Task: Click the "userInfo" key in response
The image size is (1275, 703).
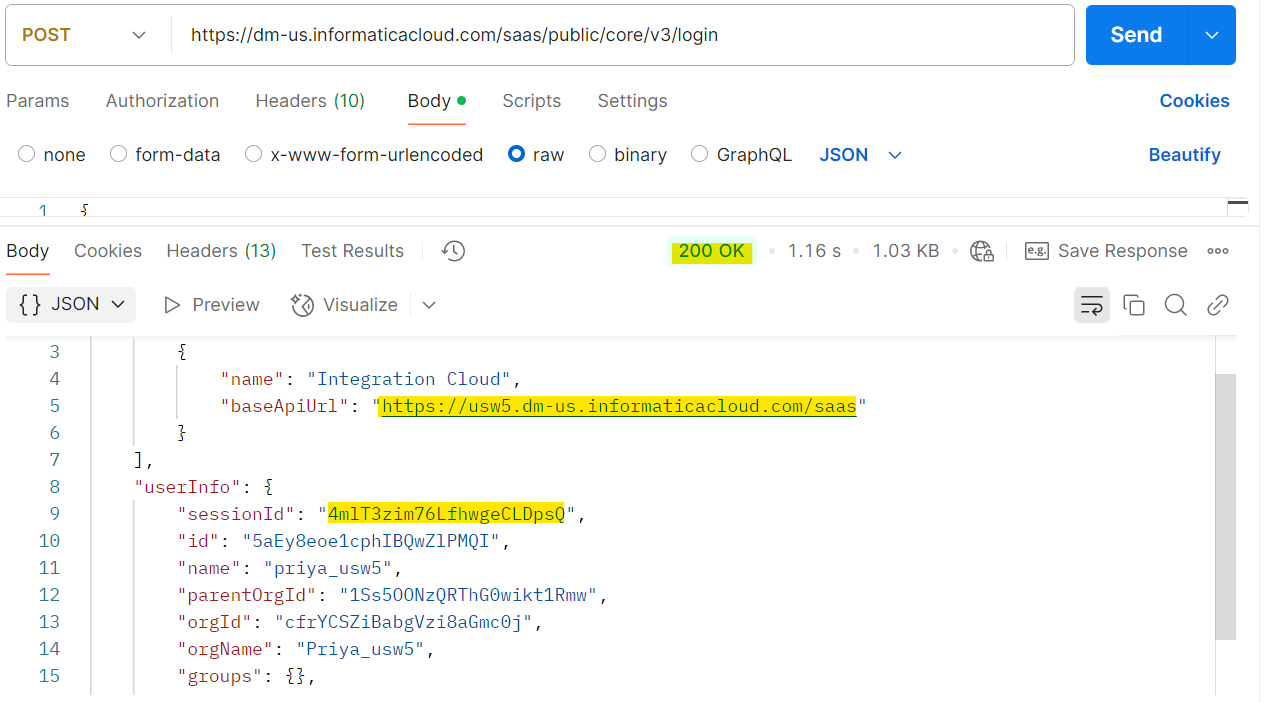Action: point(189,487)
